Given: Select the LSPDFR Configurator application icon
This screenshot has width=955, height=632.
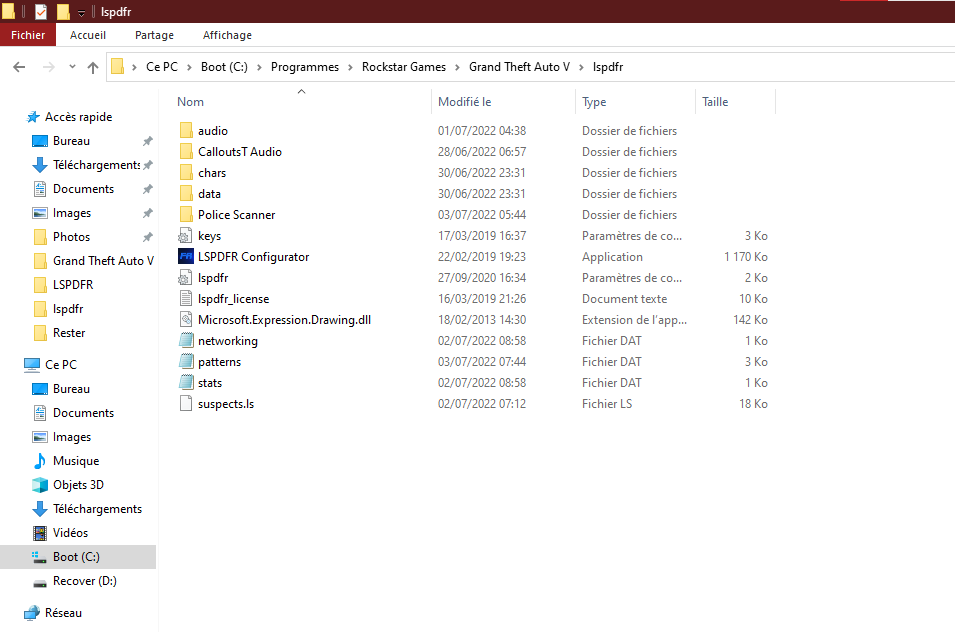Looking at the screenshot, I should (186, 256).
